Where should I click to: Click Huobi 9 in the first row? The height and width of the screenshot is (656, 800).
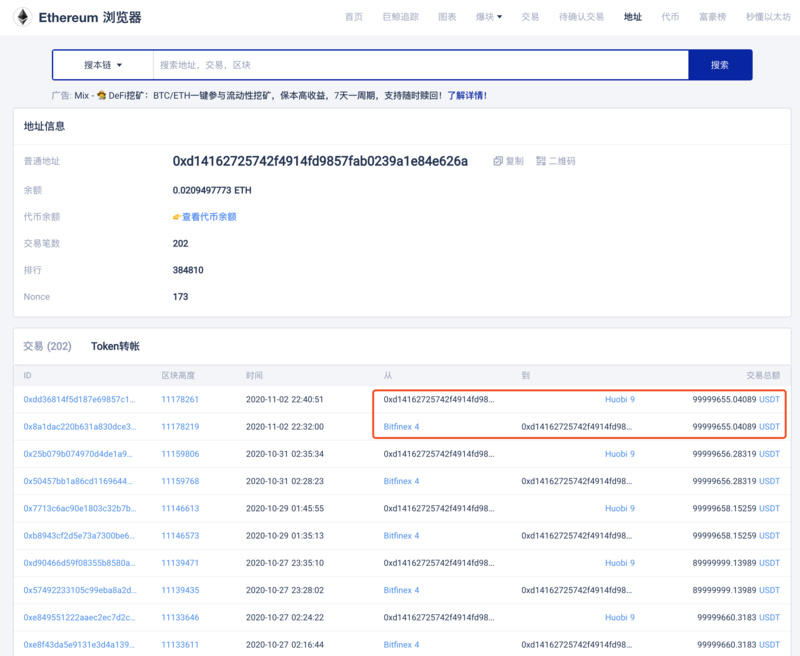click(x=619, y=399)
